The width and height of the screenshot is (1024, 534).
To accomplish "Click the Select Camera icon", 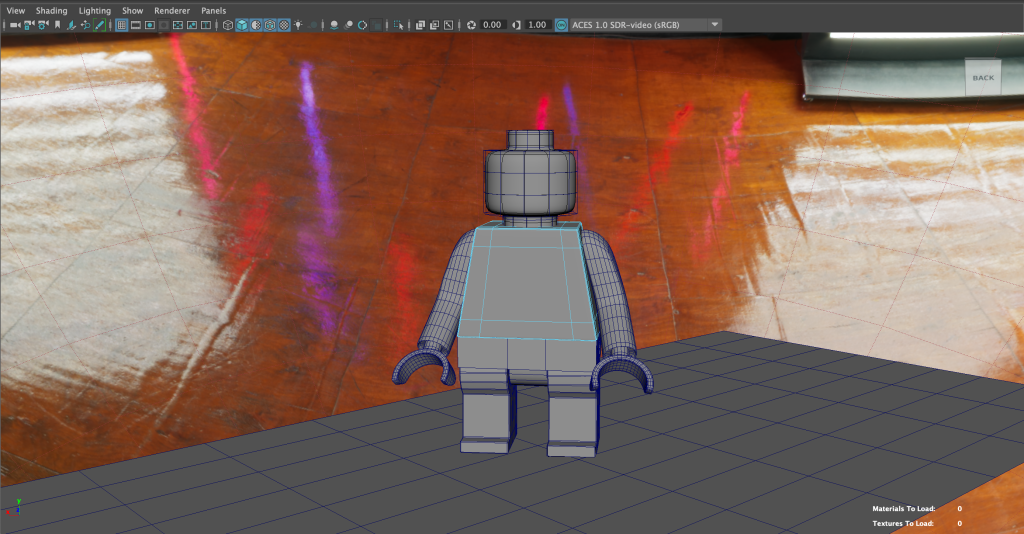I will tap(15, 25).
